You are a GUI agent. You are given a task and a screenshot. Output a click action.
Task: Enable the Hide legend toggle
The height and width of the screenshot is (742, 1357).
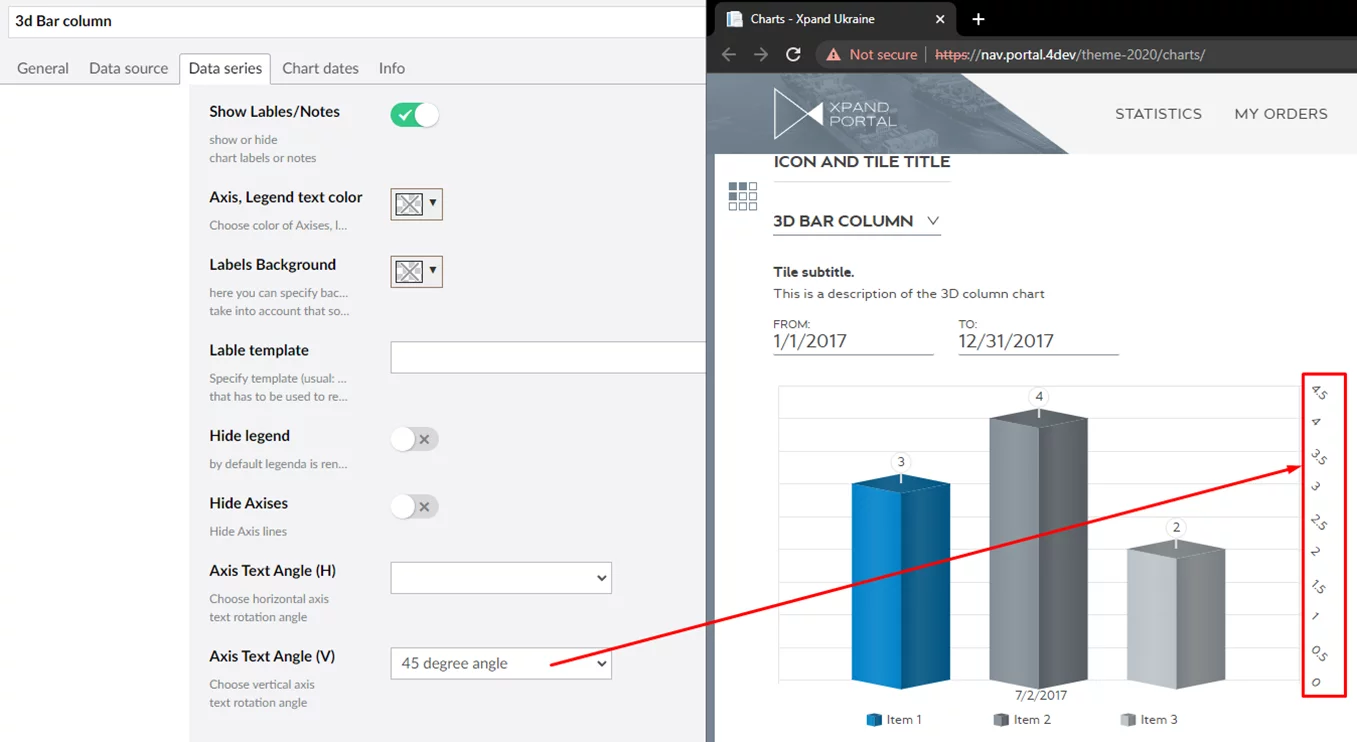[414, 439]
